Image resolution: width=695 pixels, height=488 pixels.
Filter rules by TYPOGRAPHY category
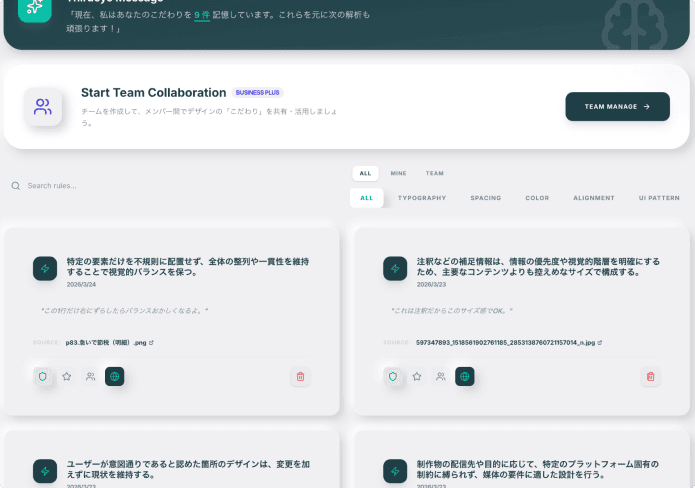422,198
